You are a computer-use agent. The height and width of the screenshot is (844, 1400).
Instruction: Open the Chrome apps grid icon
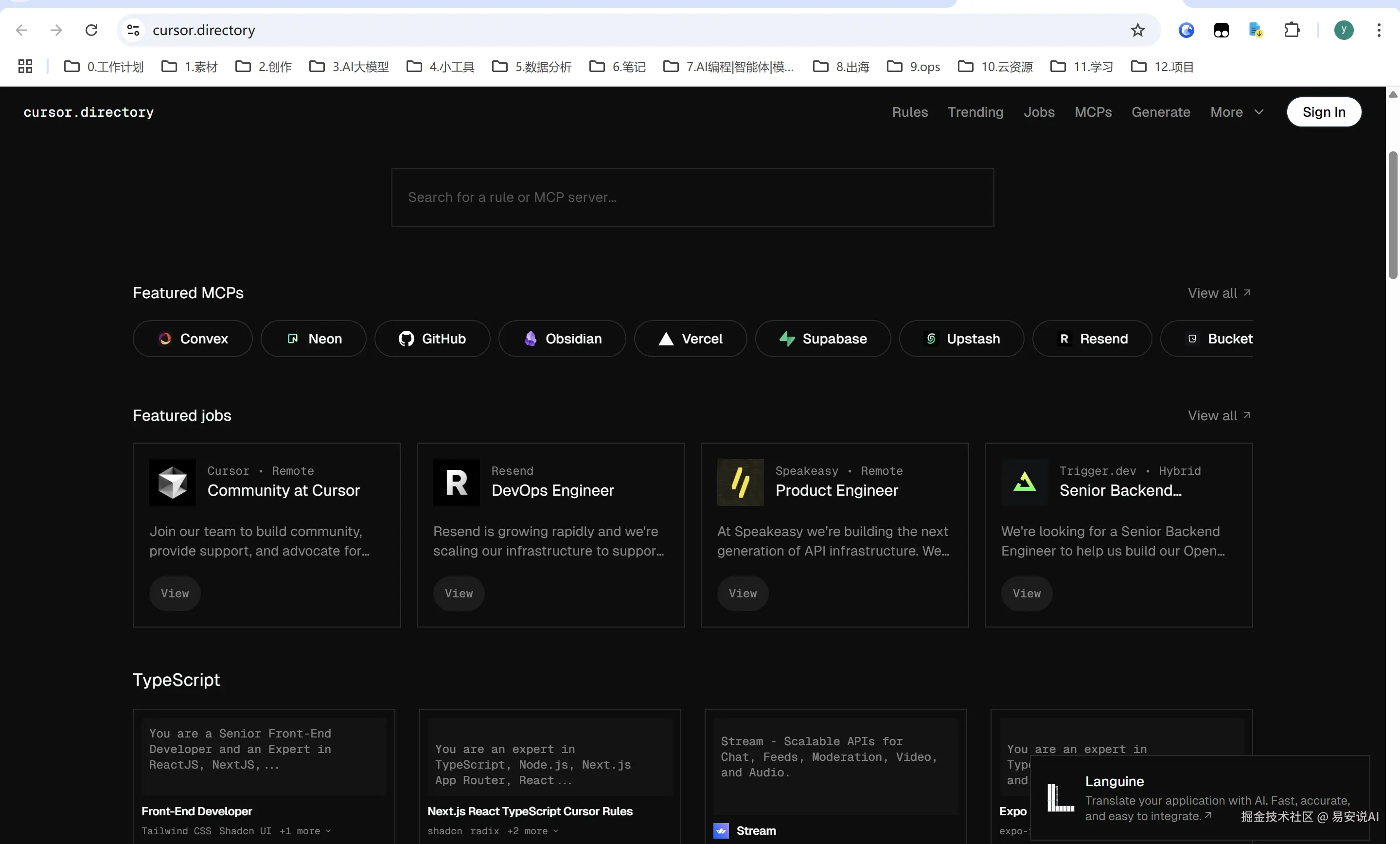tap(25, 67)
